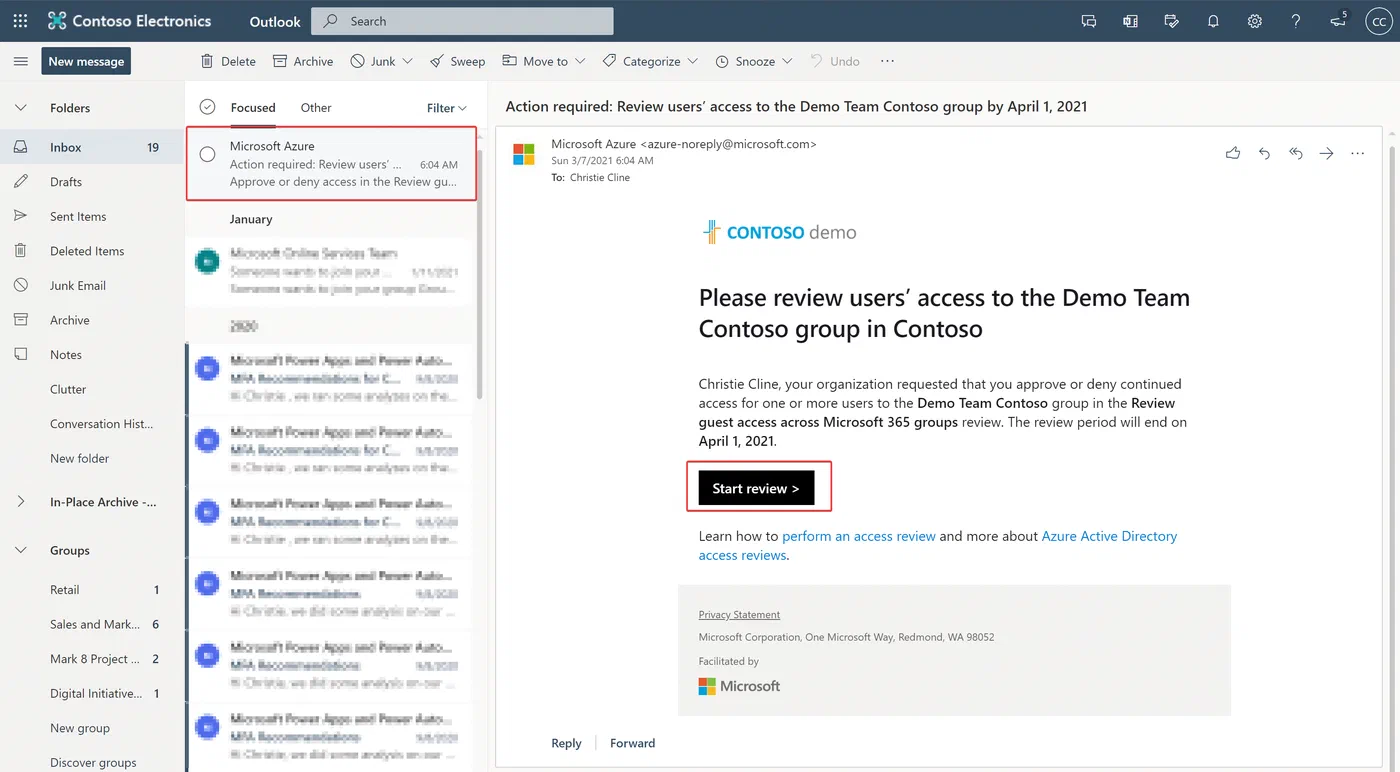
Task: Open the Move to dropdown
Action: [x=543, y=61]
